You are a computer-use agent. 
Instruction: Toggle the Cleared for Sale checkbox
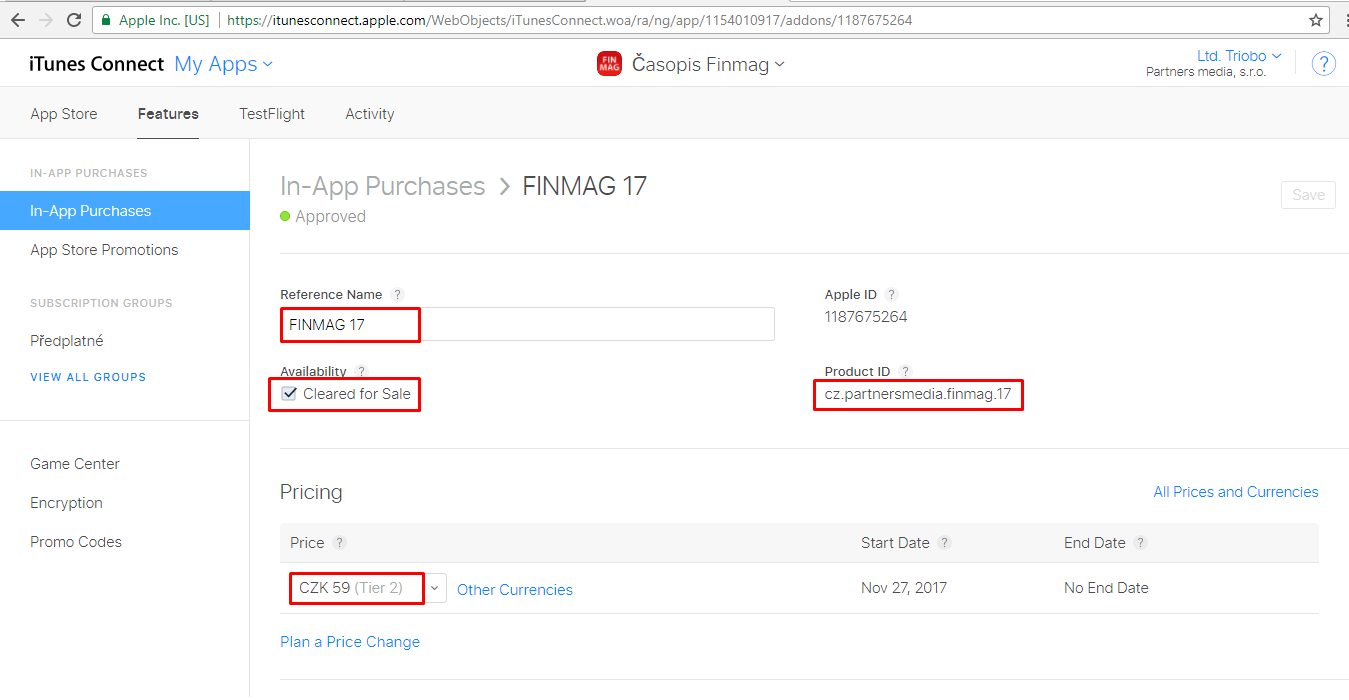pos(289,394)
